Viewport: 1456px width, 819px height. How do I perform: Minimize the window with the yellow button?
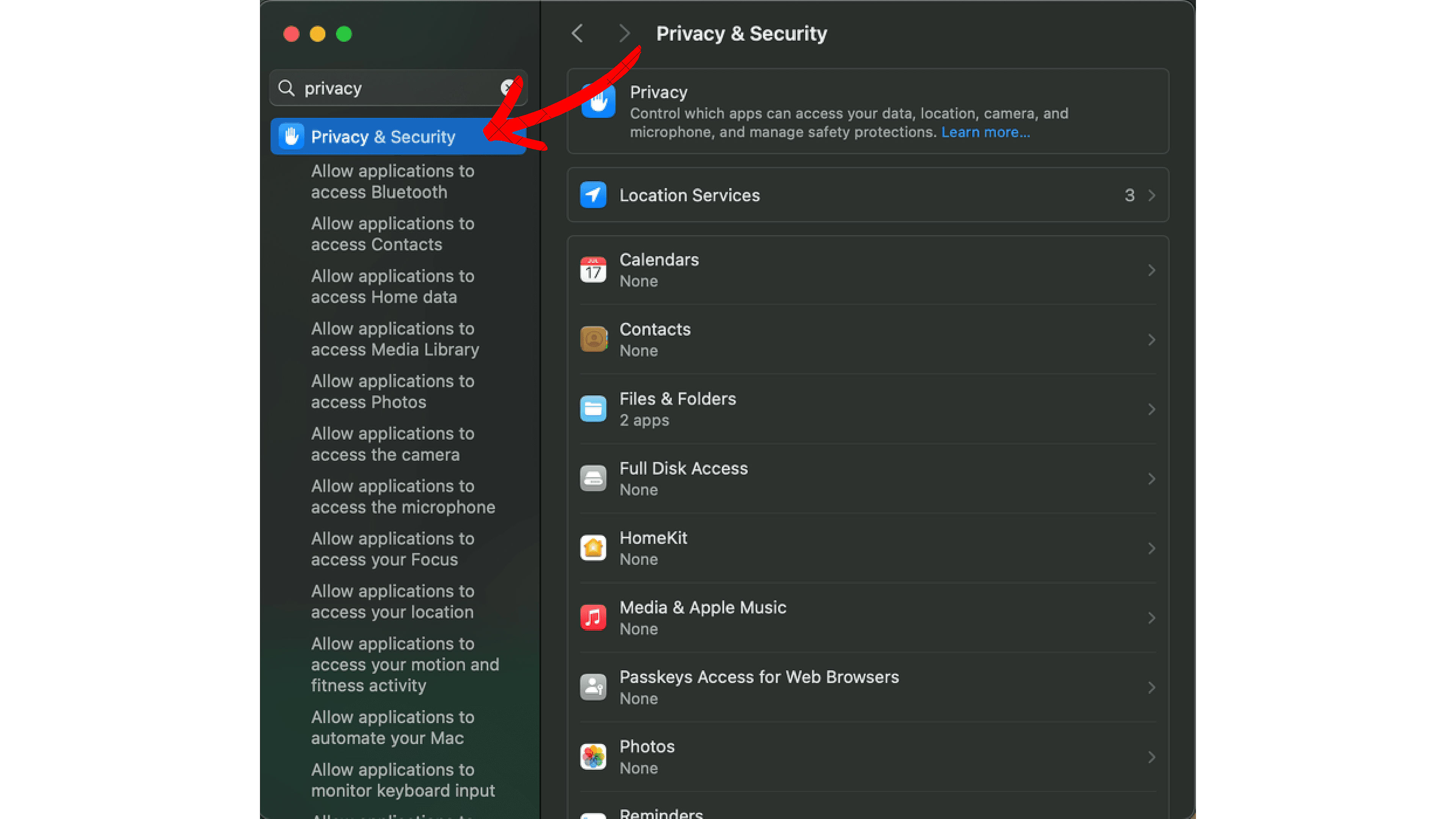(x=318, y=34)
